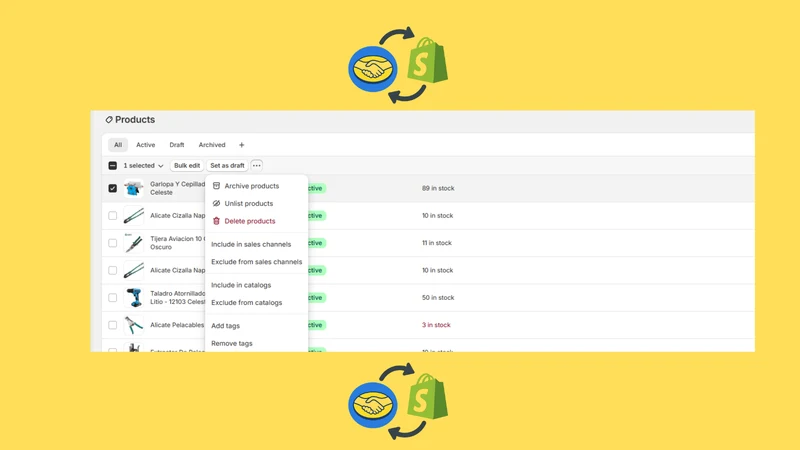Click the Taladro Atornillado product name

(177, 297)
